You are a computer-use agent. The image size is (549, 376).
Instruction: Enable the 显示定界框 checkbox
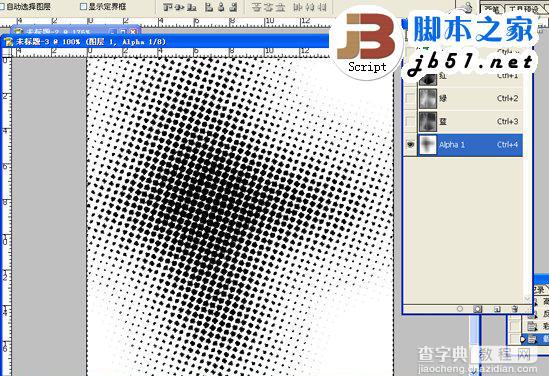click(83, 6)
